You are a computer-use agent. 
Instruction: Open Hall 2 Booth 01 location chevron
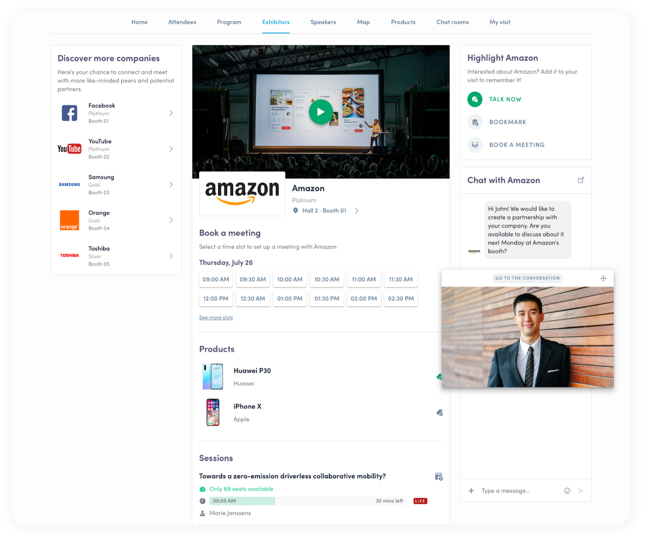[357, 211]
